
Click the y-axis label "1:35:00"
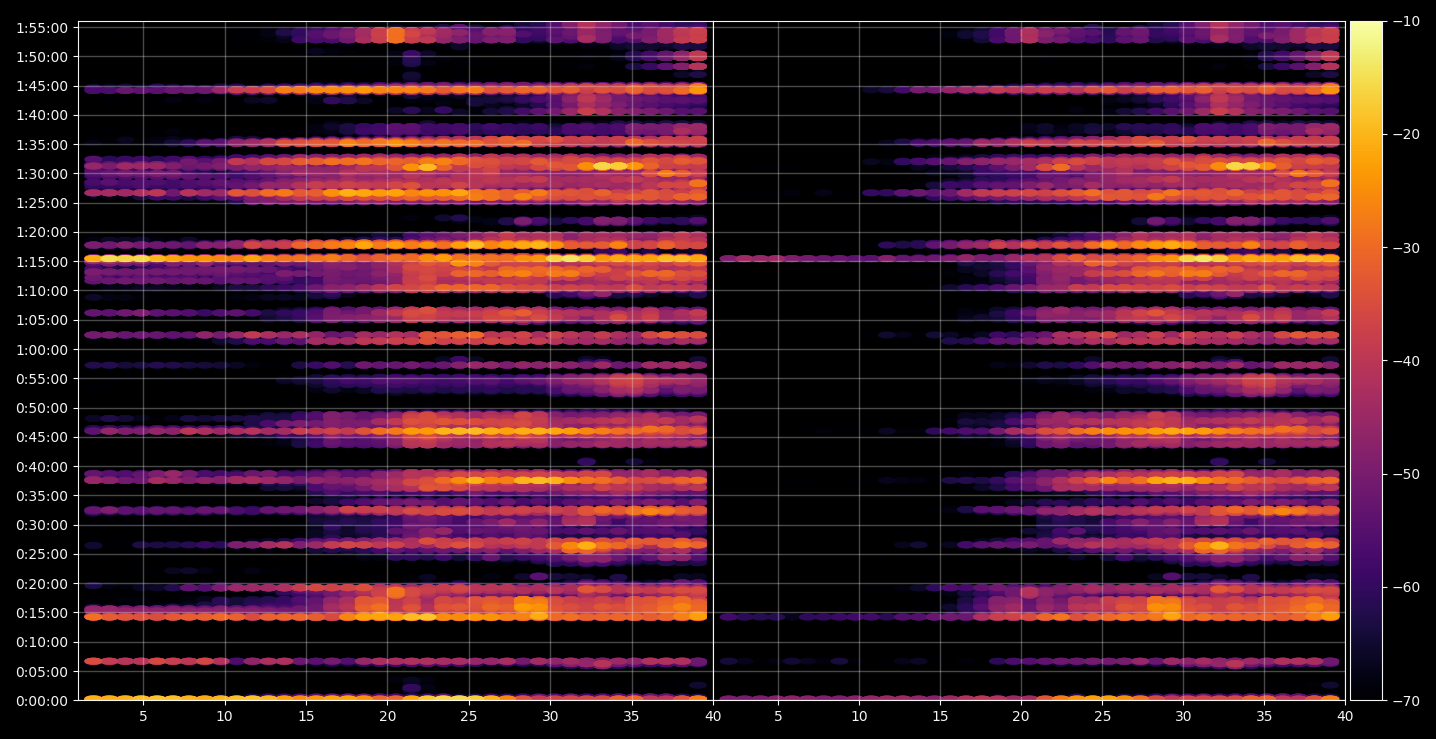tap(43, 145)
